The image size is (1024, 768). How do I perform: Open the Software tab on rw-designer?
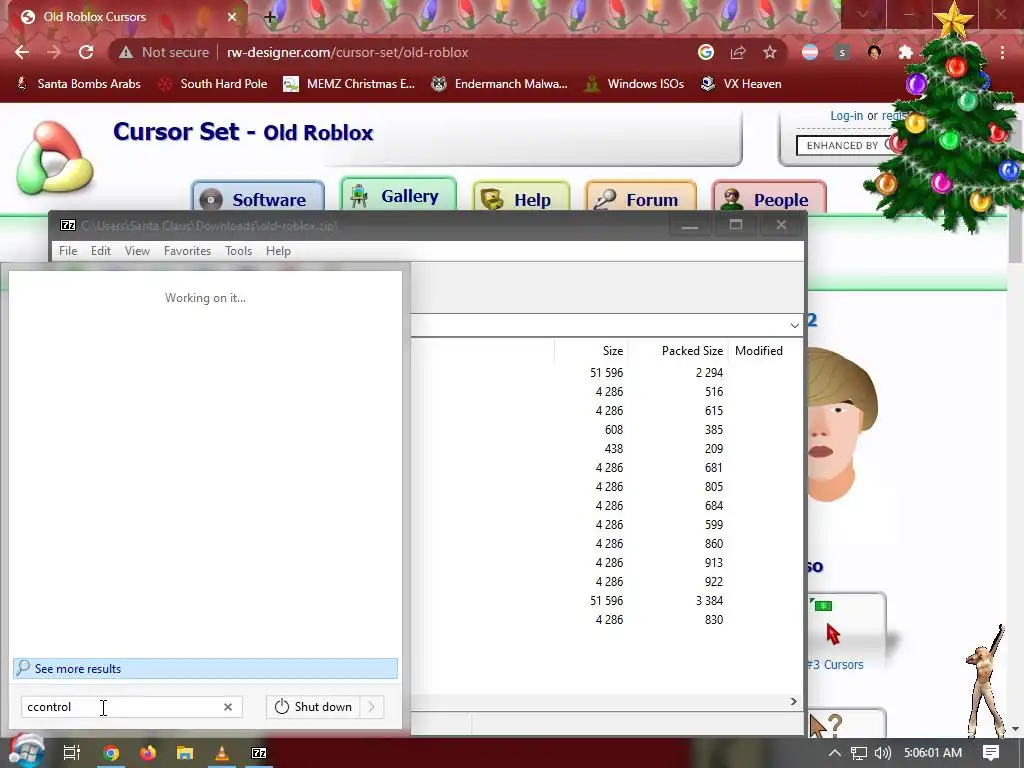(258, 199)
